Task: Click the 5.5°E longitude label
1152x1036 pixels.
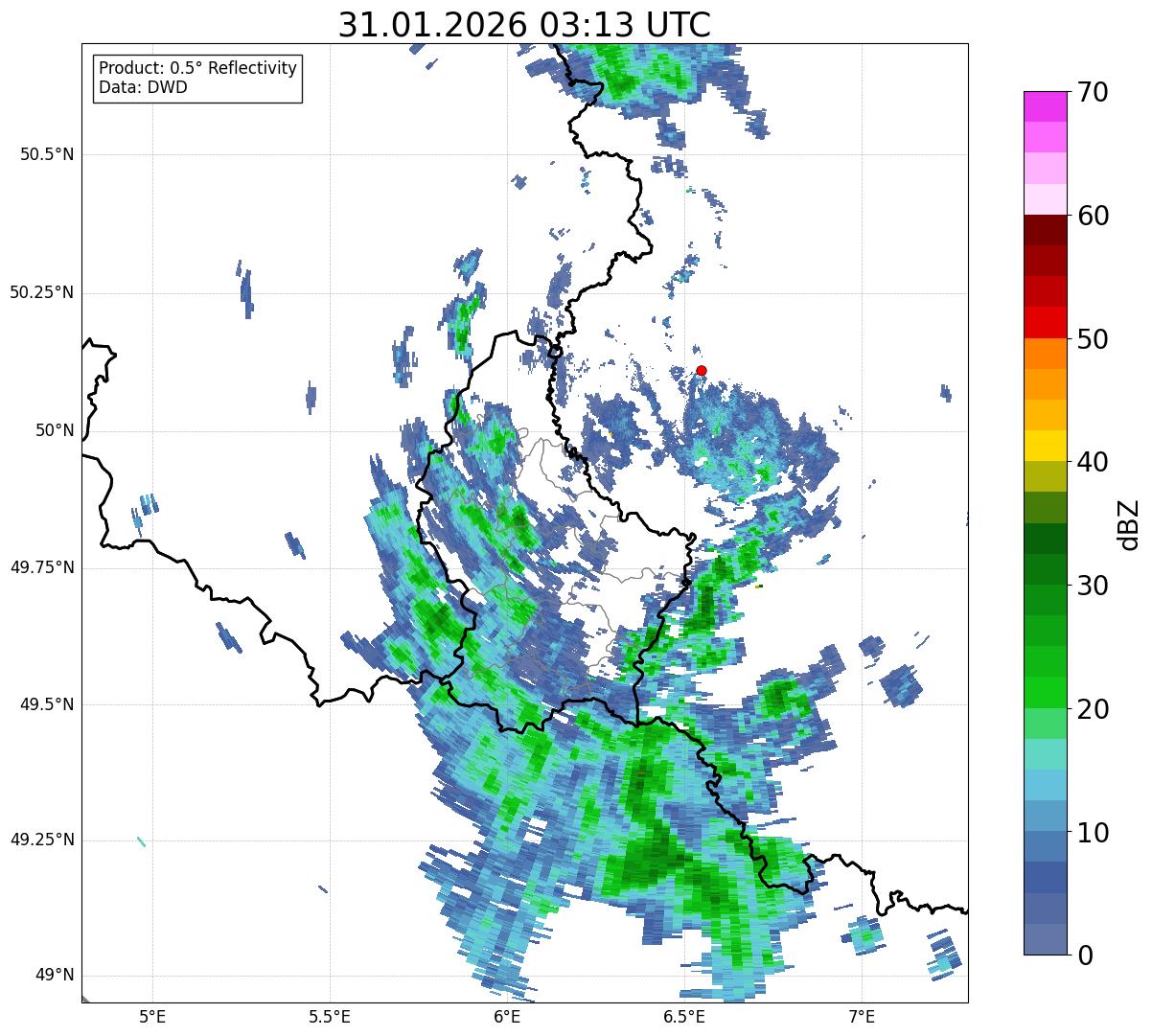Action: [x=330, y=1016]
